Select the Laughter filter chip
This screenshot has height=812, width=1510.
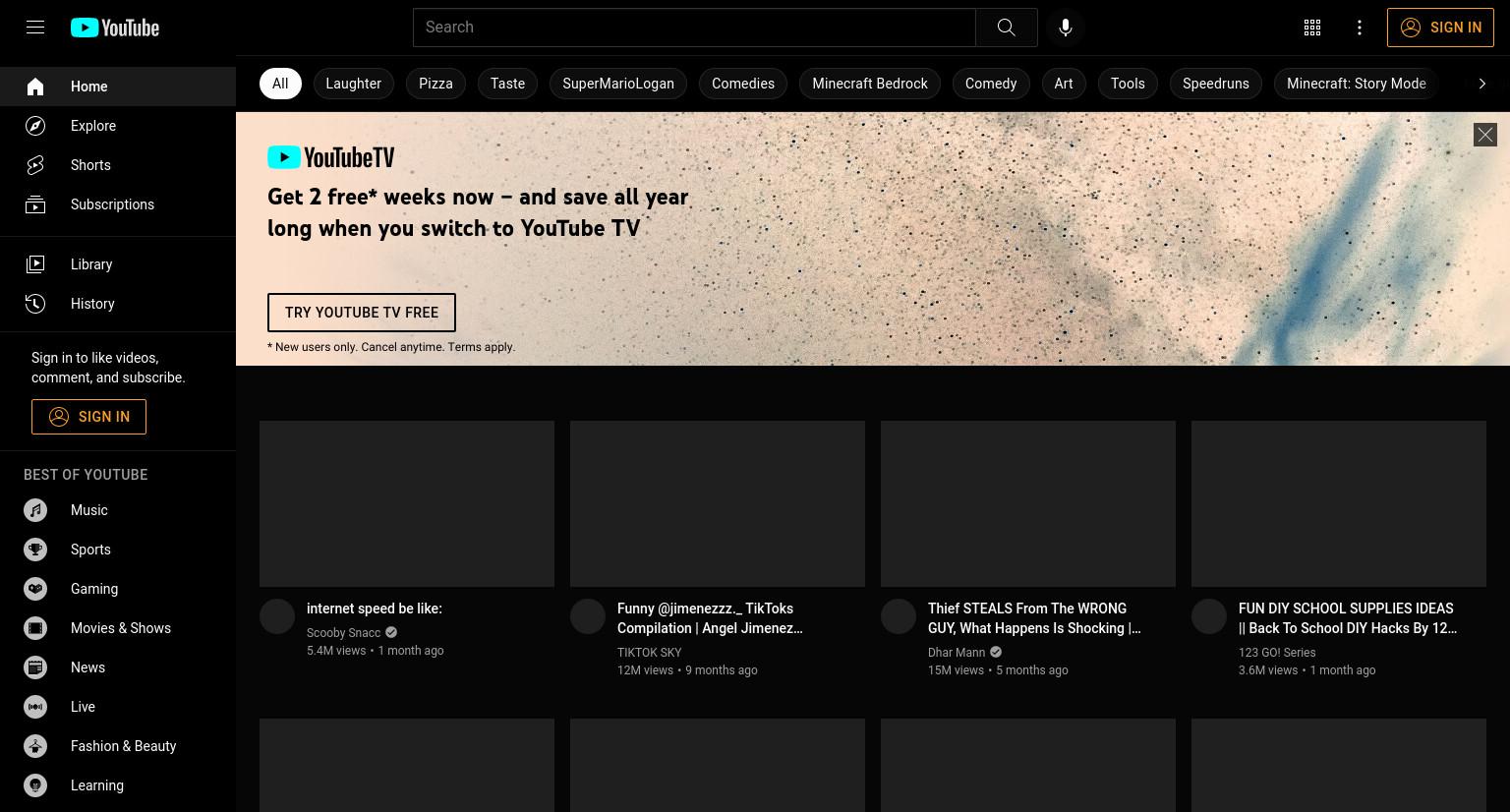click(x=353, y=84)
